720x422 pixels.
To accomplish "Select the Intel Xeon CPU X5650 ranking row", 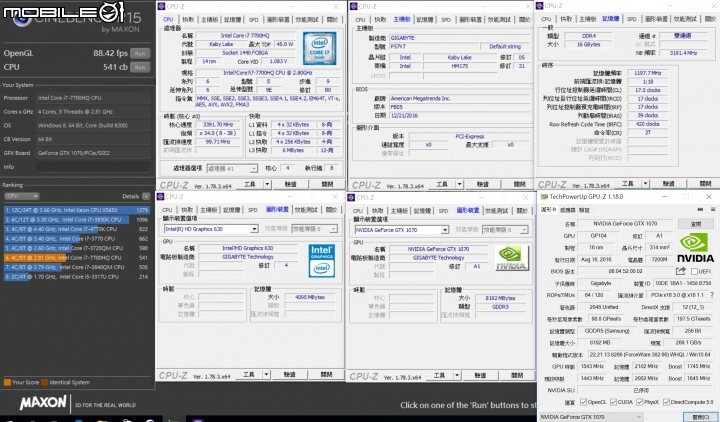I will pyautogui.click(x=77, y=210).
